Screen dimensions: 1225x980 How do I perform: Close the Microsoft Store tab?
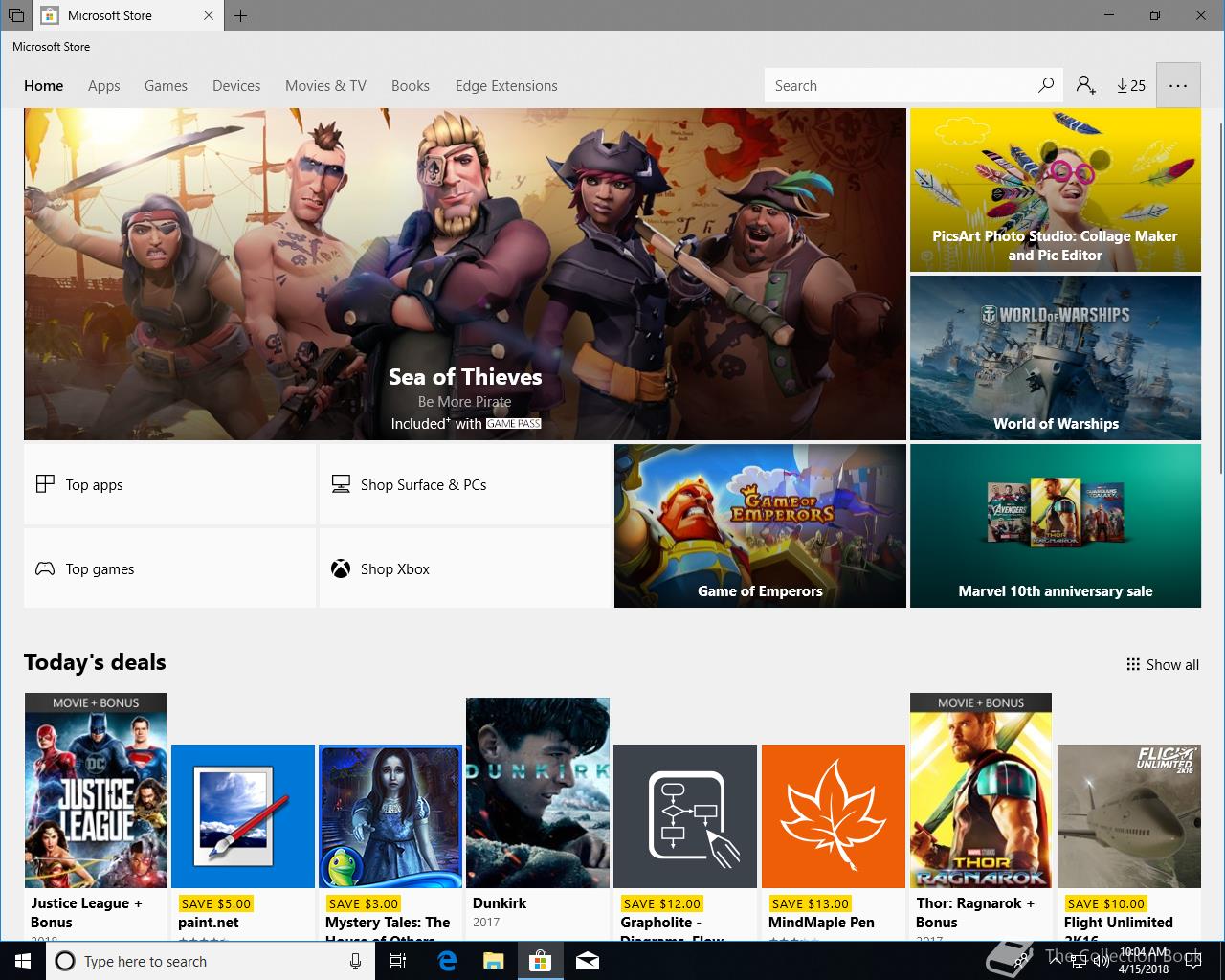(x=209, y=15)
